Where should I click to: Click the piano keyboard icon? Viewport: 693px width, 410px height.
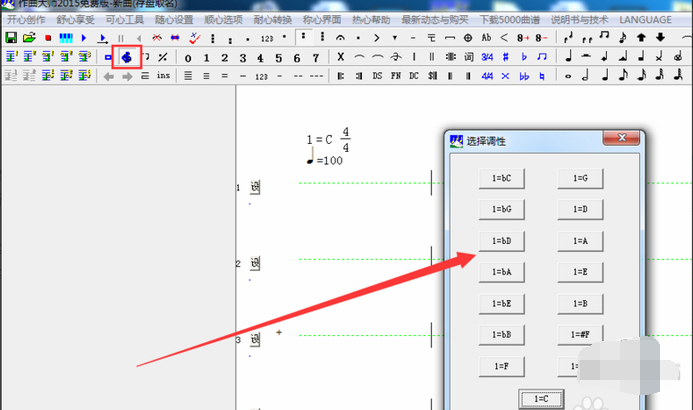coord(66,37)
